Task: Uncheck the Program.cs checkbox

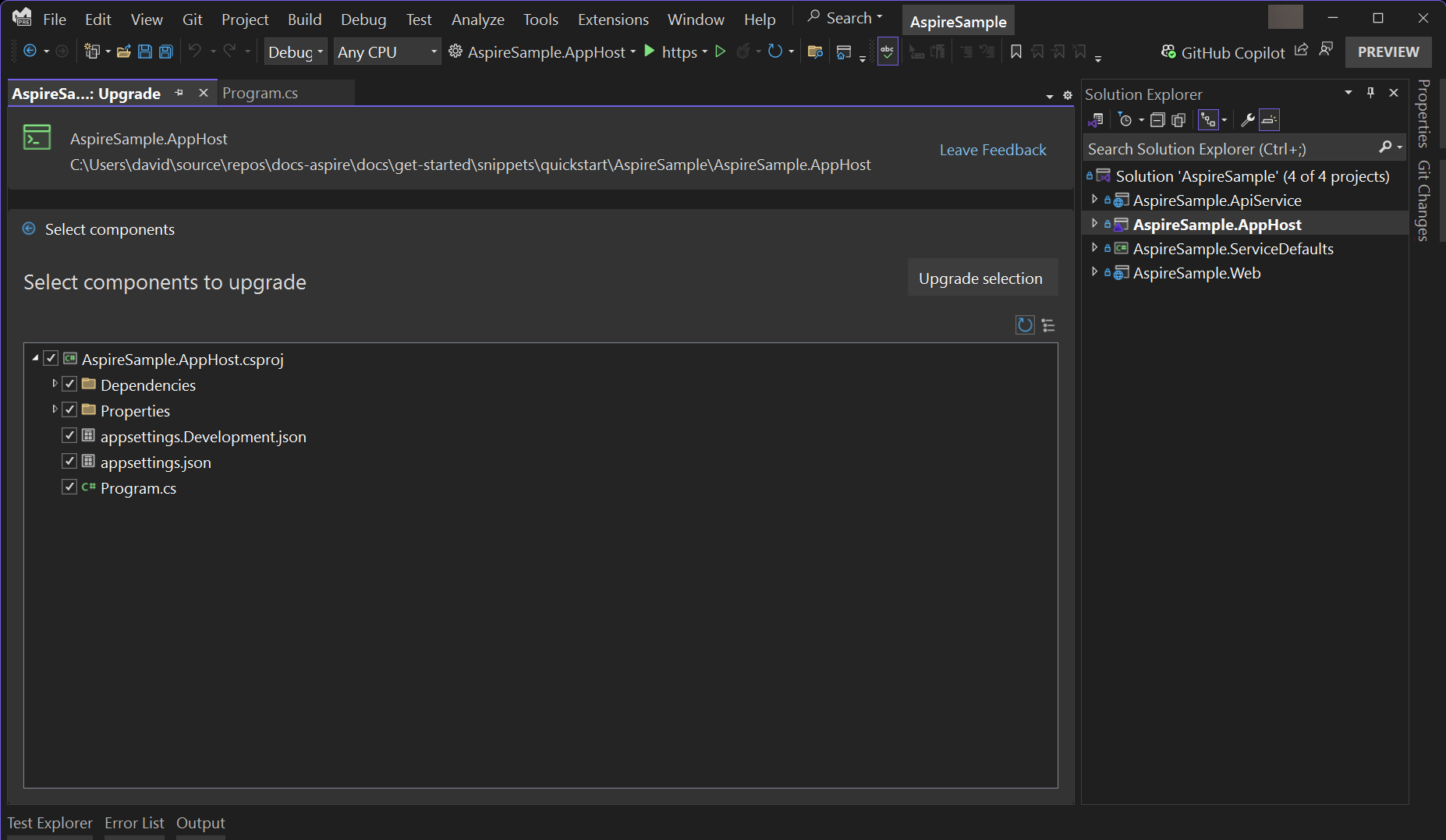Action: pyautogui.click(x=69, y=487)
